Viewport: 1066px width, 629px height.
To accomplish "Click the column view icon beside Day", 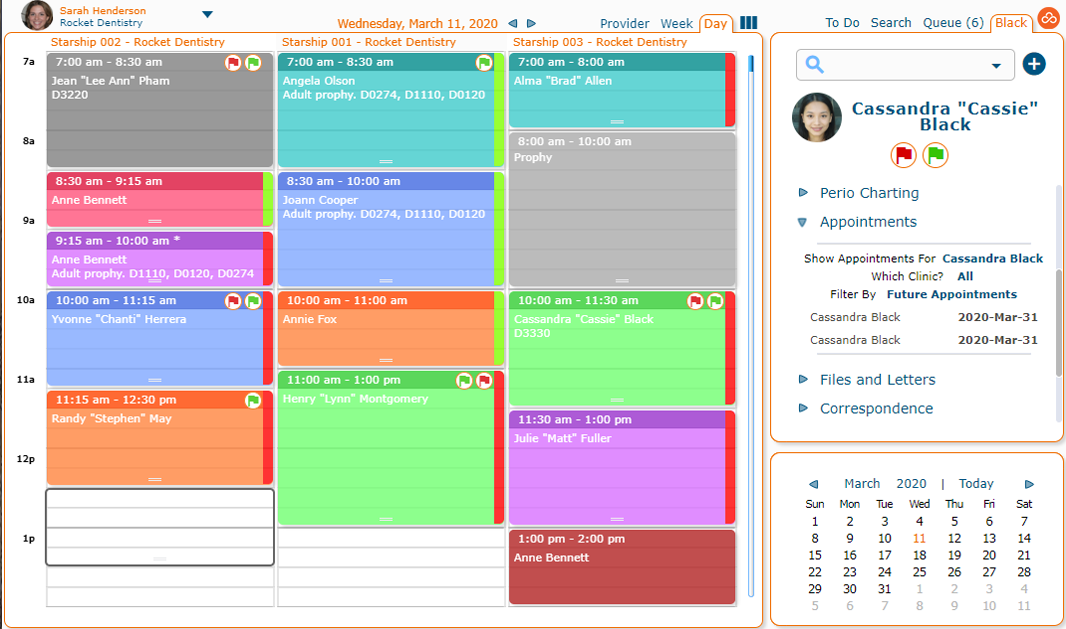I will pyautogui.click(x=748, y=23).
